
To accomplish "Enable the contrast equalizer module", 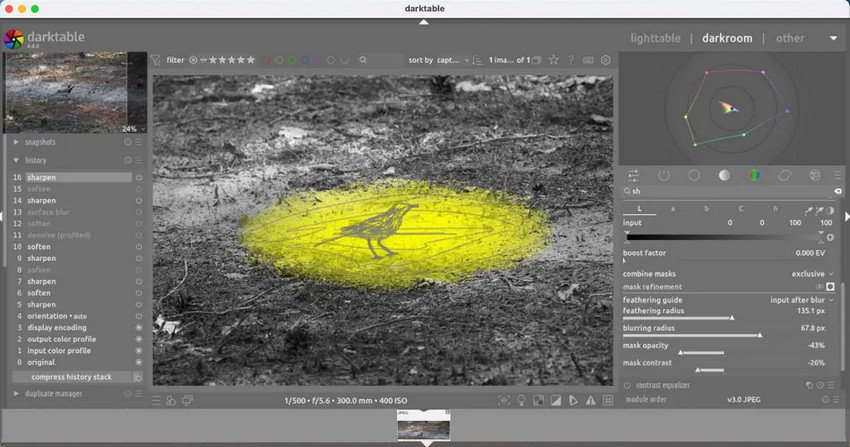I will coord(627,385).
